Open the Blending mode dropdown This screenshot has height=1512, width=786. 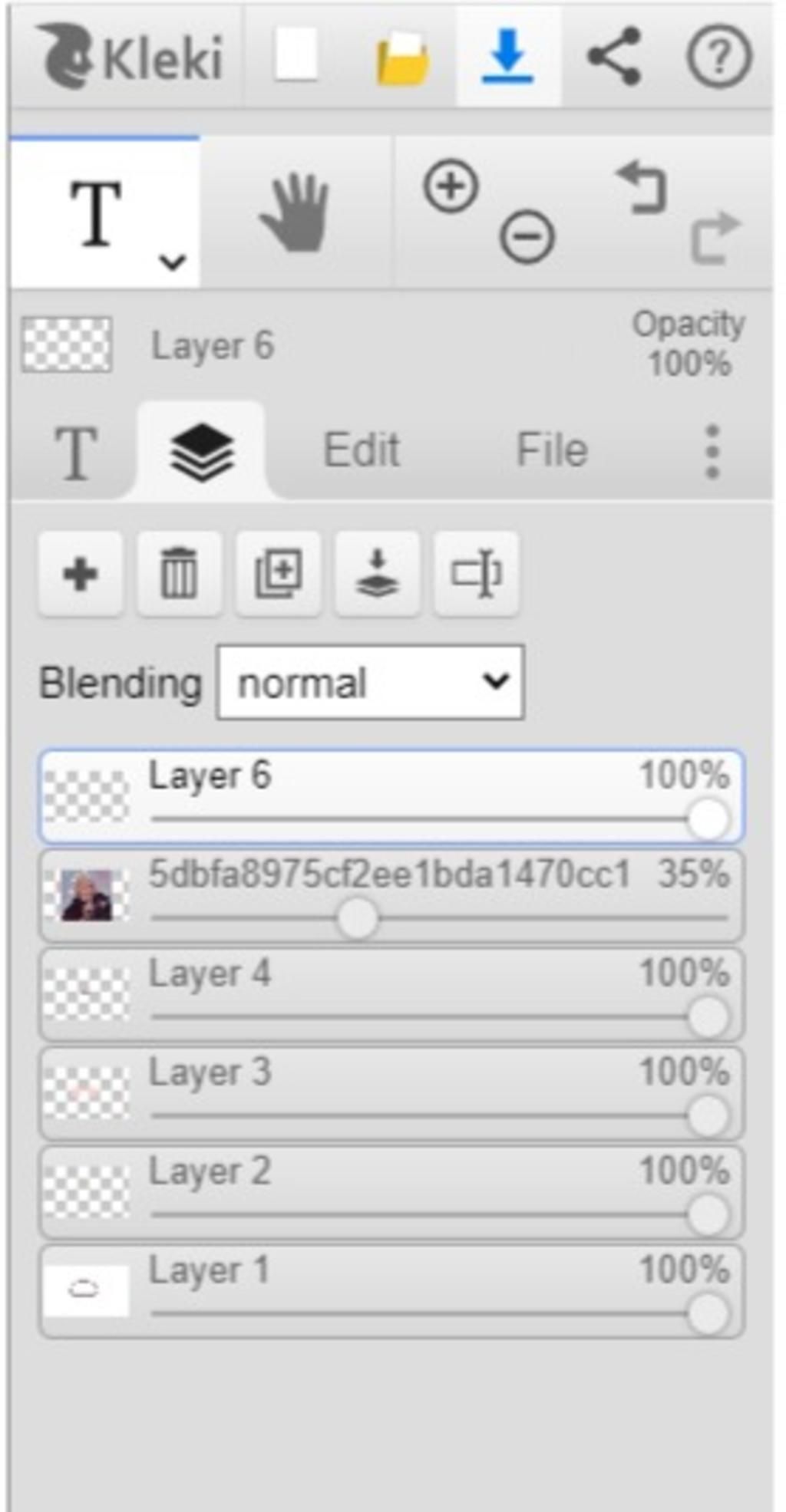[371, 683]
